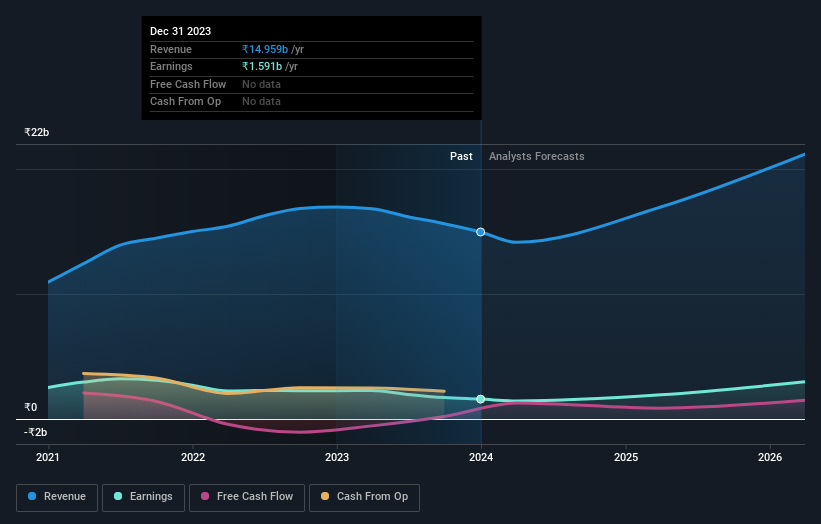Click the tooltip Revenue row label
The image size is (821, 524).
pyautogui.click(x=171, y=49)
